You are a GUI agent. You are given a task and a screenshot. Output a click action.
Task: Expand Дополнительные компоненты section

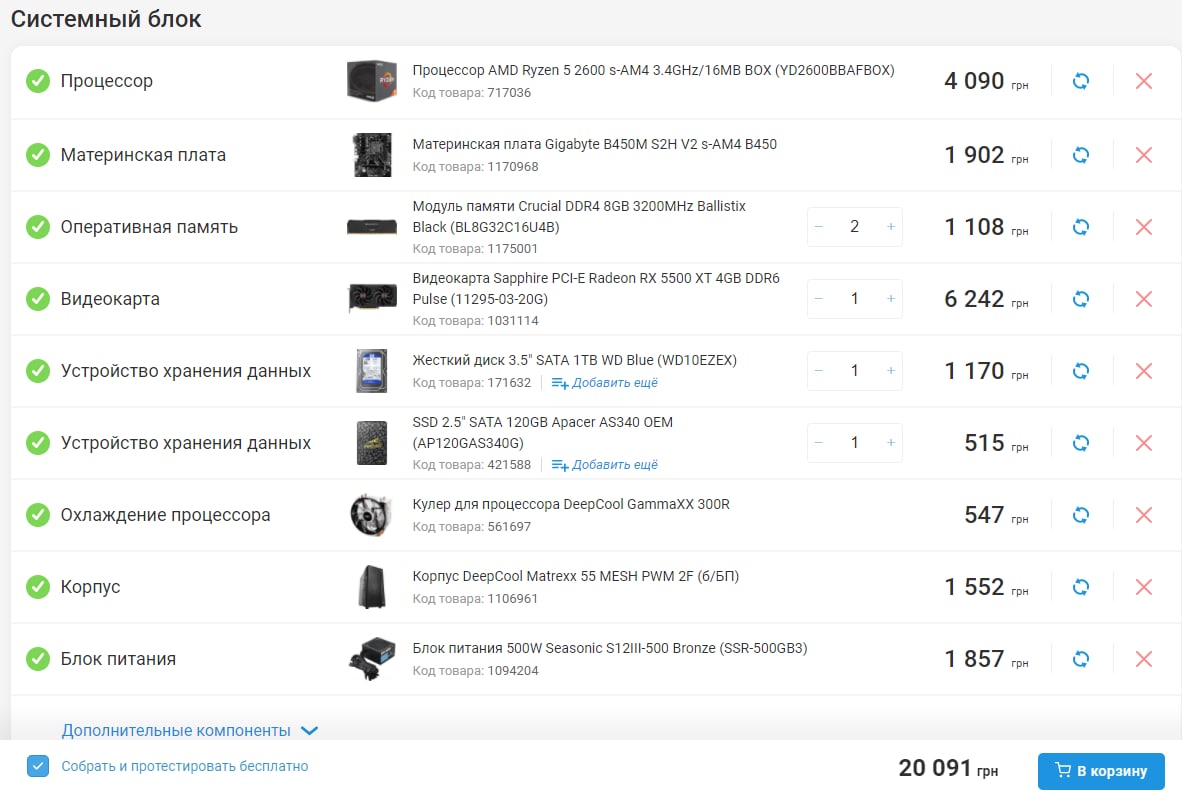click(189, 730)
